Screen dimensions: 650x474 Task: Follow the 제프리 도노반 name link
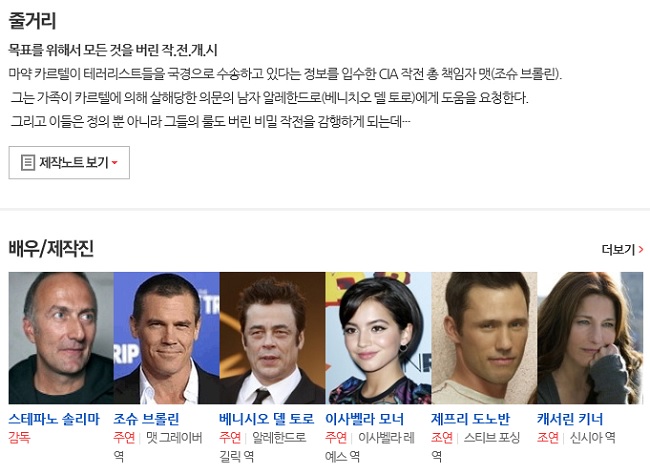(471, 419)
